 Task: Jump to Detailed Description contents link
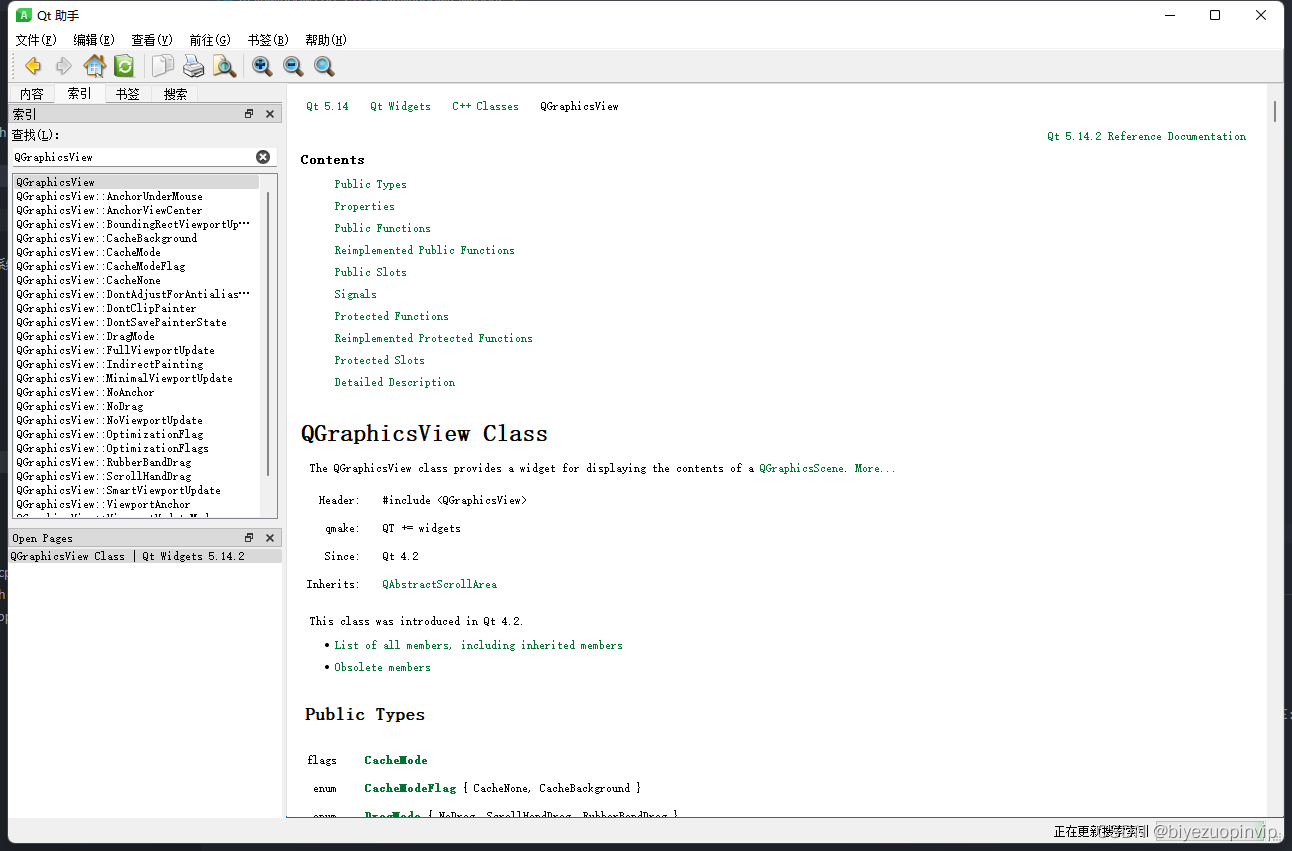[394, 382]
